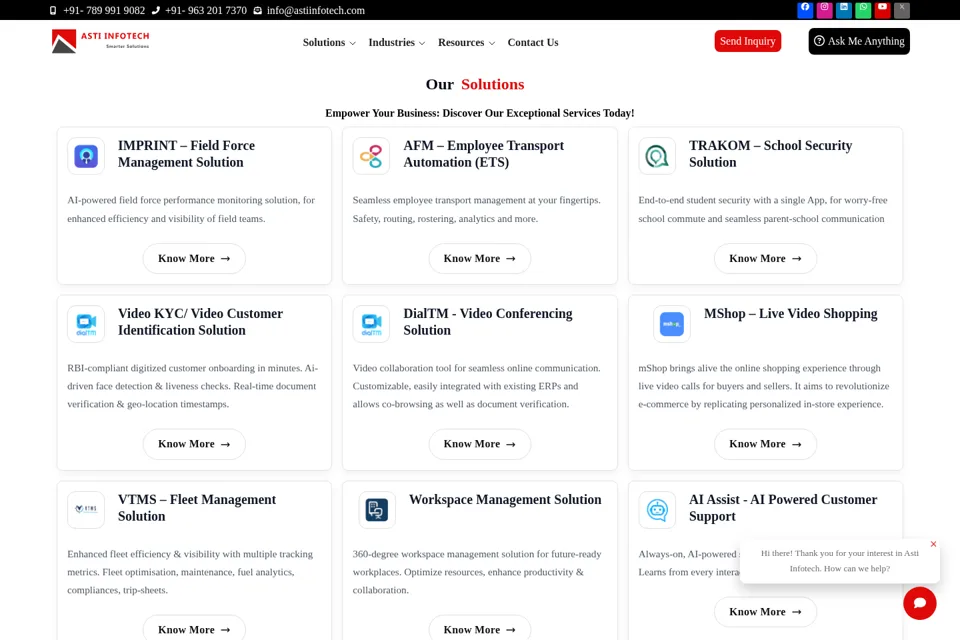Click the AI Assist robot icon
Image resolution: width=960 pixels, height=640 pixels.
pos(657,510)
